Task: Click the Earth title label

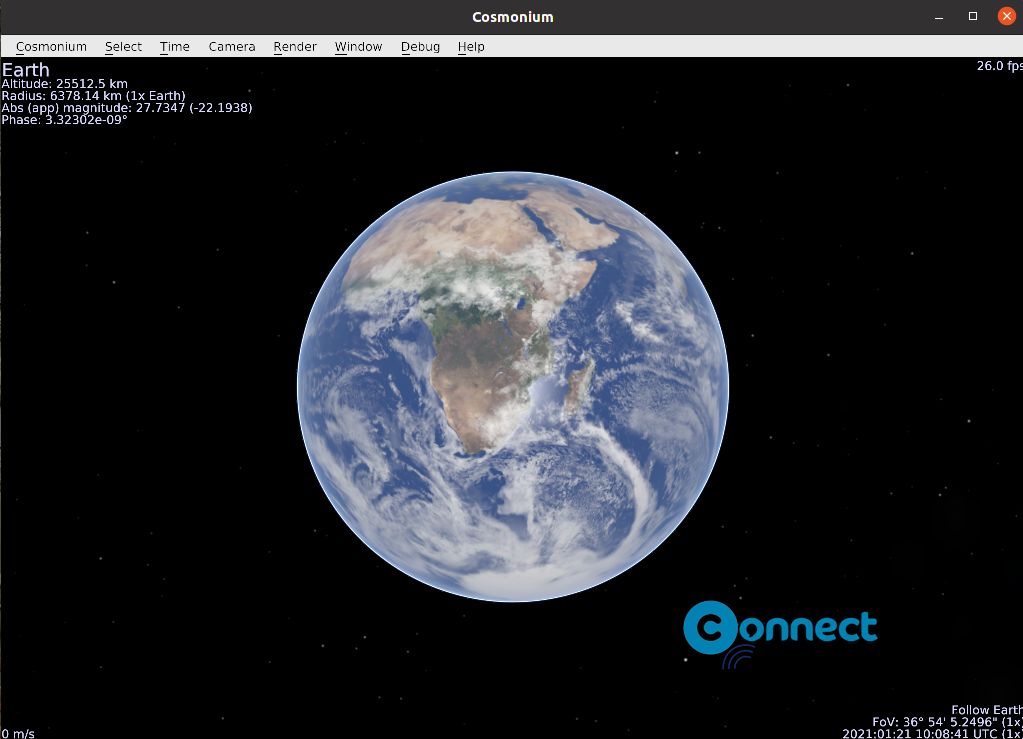Action: coord(25,70)
